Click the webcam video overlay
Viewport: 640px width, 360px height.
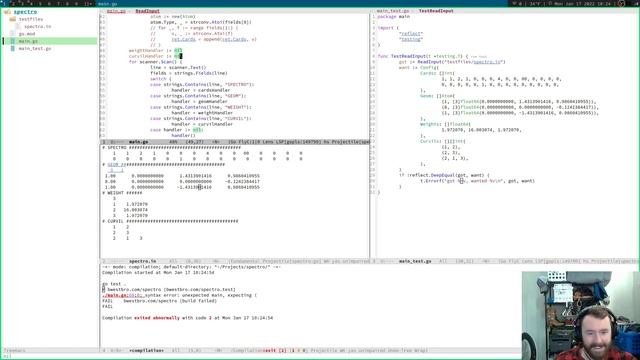pos(580,316)
